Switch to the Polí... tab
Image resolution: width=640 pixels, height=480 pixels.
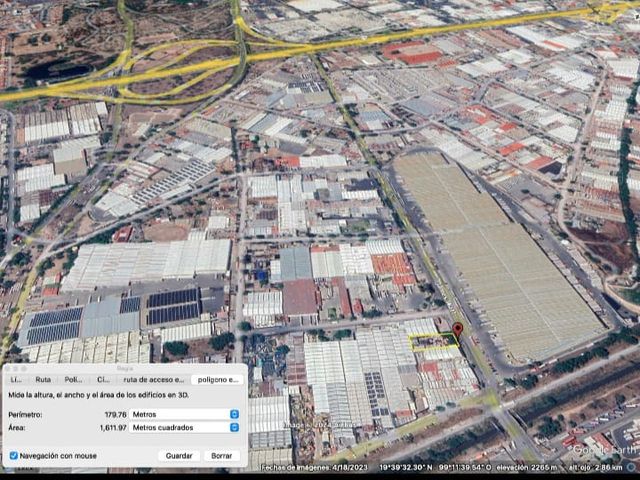pyautogui.click(x=73, y=380)
